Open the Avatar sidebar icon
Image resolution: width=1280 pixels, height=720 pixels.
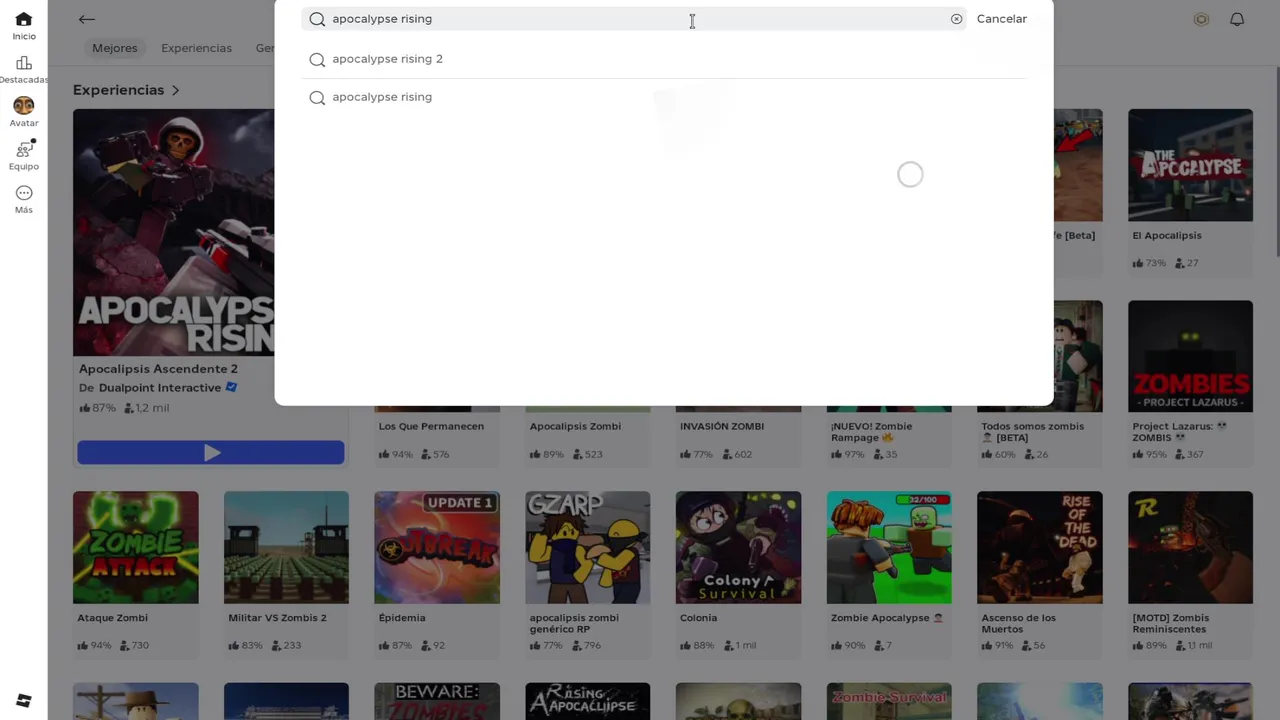(x=23, y=106)
